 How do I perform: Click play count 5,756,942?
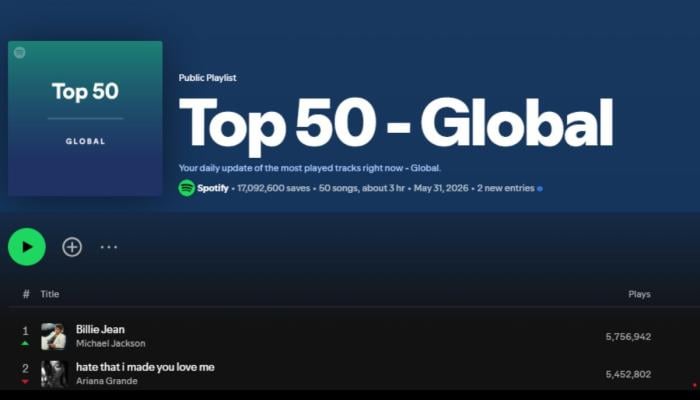pyautogui.click(x=628, y=337)
